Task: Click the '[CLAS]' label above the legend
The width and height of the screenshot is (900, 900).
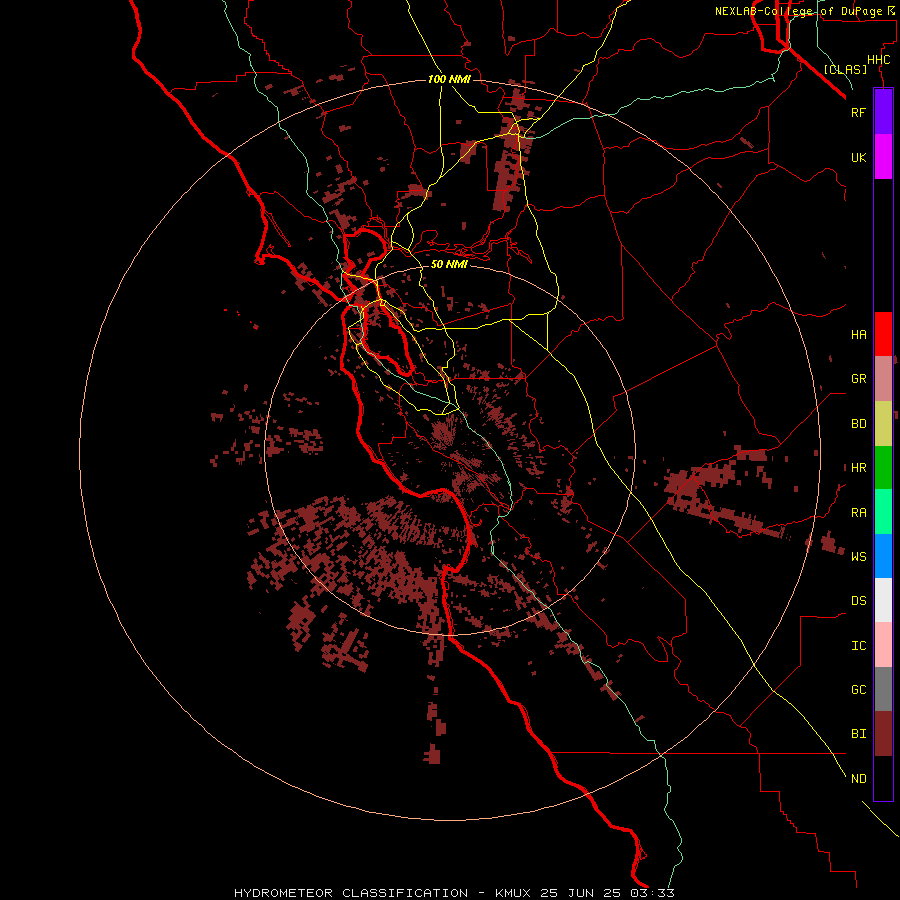Action: [845, 69]
